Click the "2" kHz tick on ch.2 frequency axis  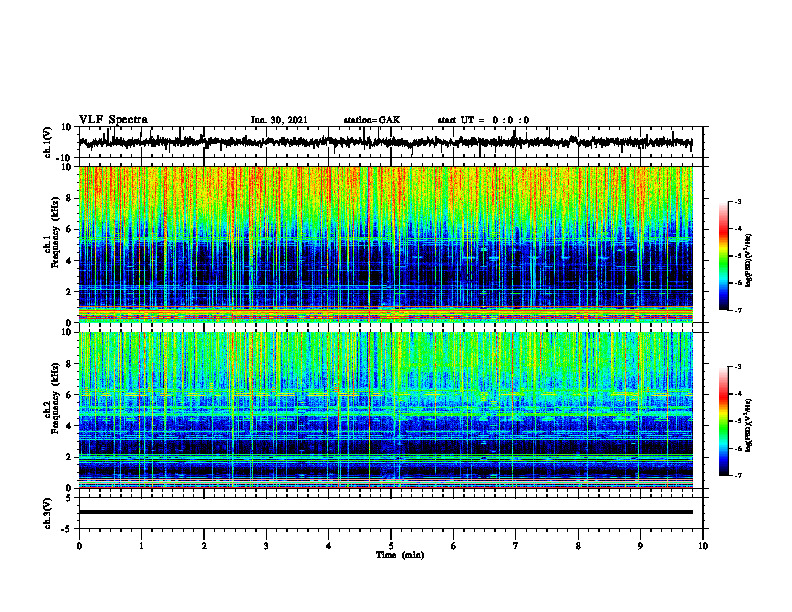pyautogui.click(x=70, y=457)
